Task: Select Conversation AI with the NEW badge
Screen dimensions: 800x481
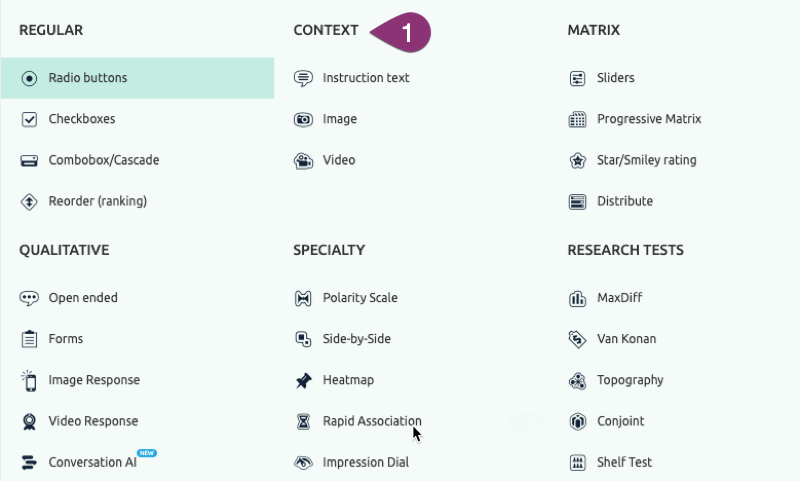Action: point(92,462)
